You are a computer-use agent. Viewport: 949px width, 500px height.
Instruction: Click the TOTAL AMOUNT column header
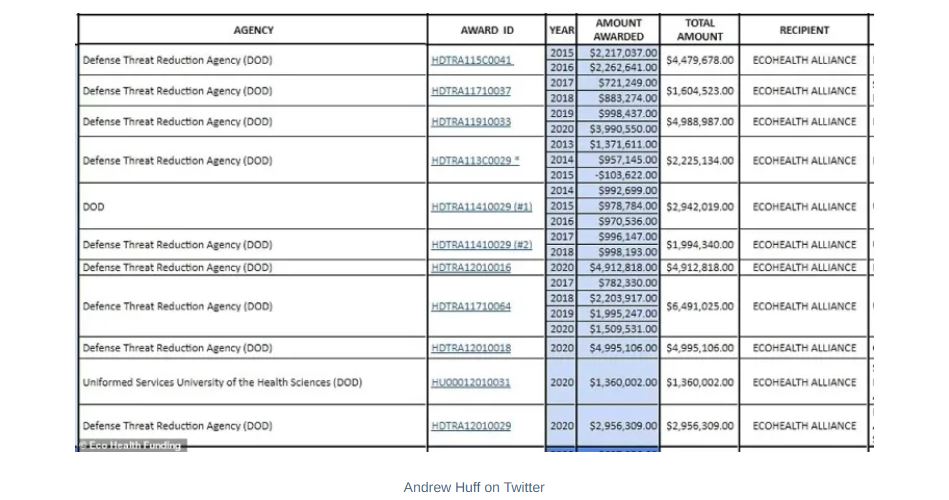point(699,29)
